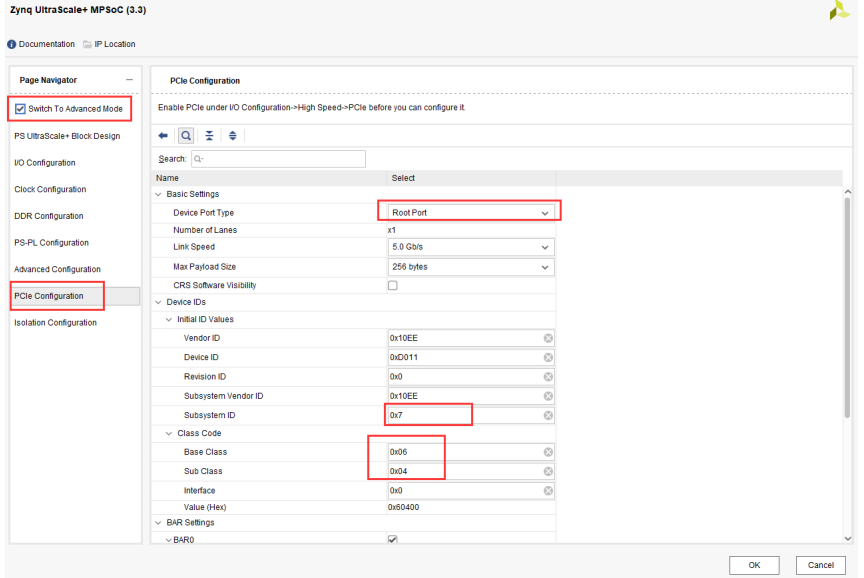Open DDR Configuration page
The image size is (864, 578).
pyautogui.click(x=48, y=216)
